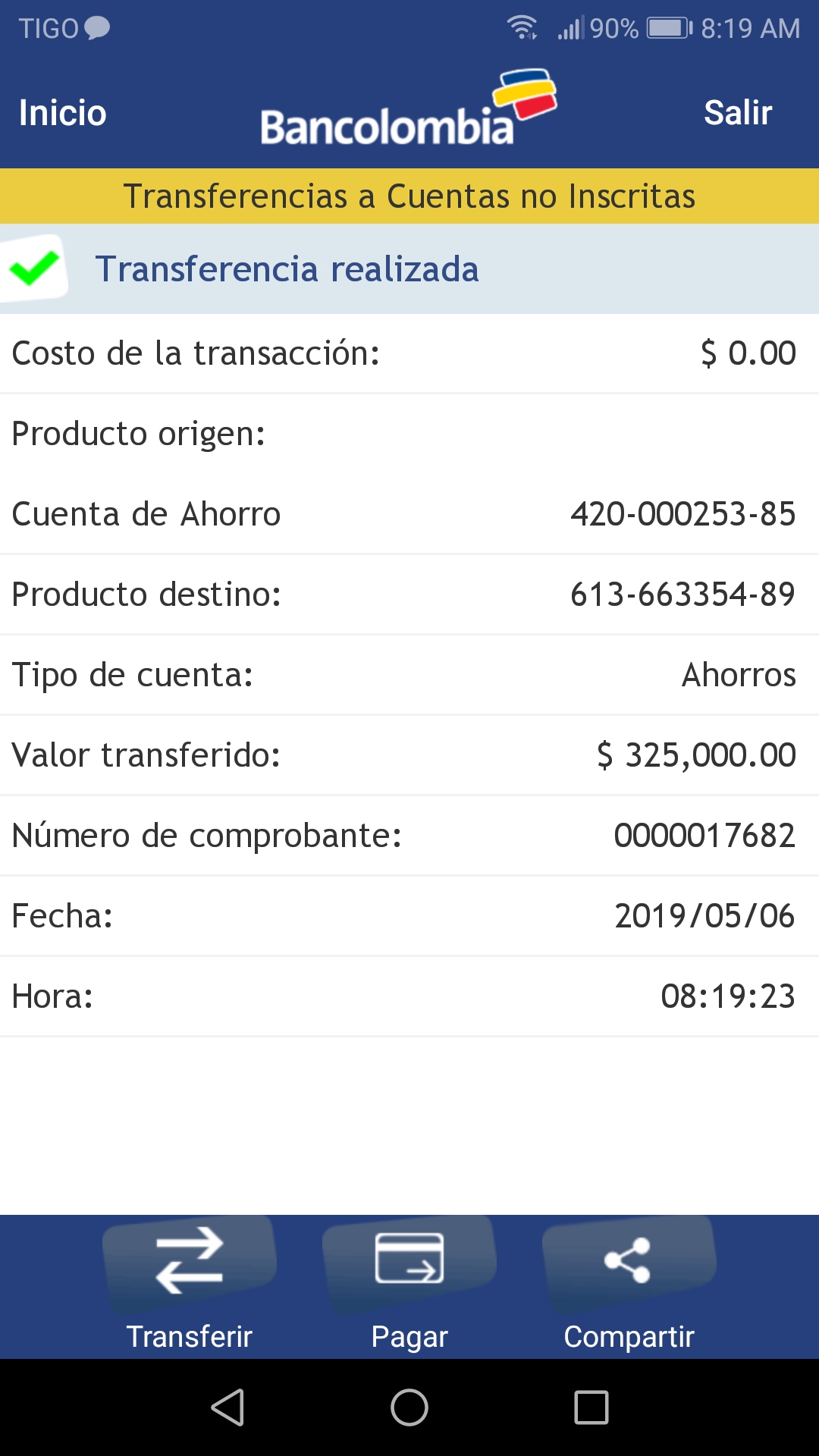Go to Inicio
The width and height of the screenshot is (819, 1456).
point(63,113)
